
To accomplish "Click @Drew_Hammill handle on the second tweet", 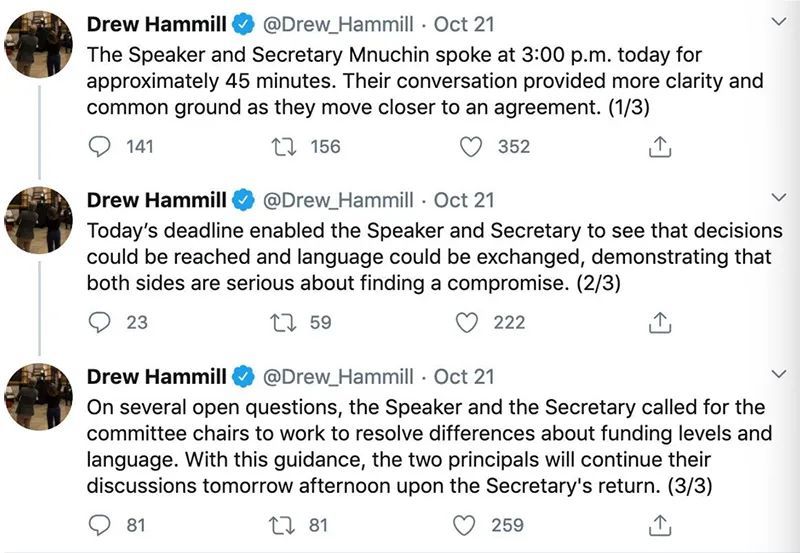I will 338,200.
